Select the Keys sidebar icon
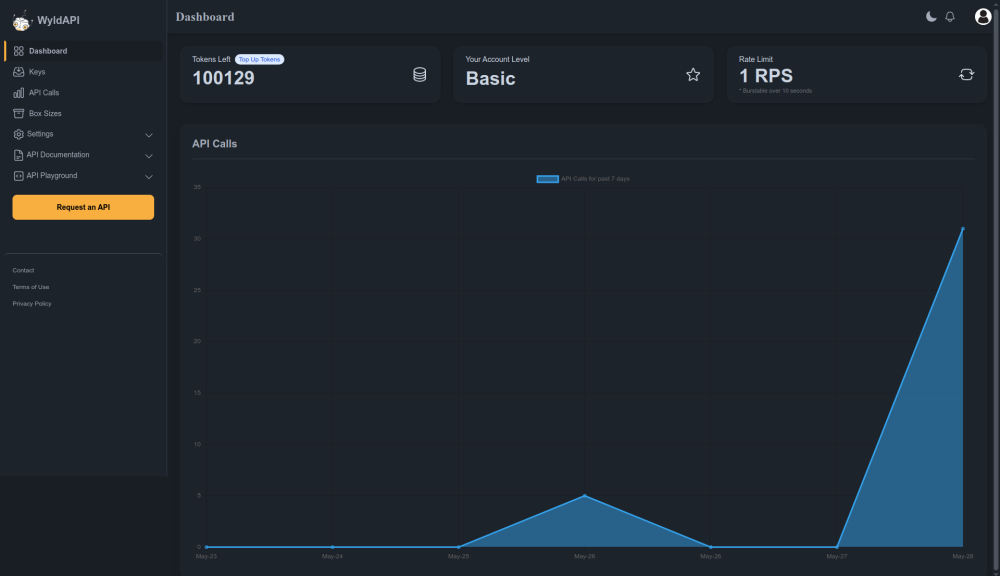Screen dimensions: 1000x576 coord(18,71)
